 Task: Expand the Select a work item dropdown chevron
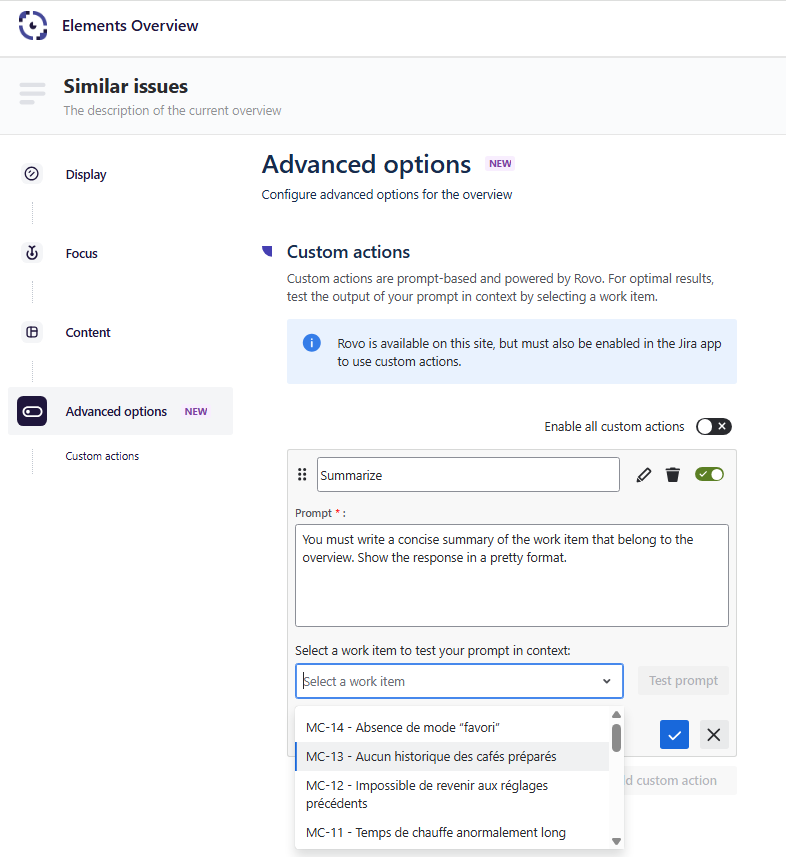pyautogui.click(x=606, y=681)
